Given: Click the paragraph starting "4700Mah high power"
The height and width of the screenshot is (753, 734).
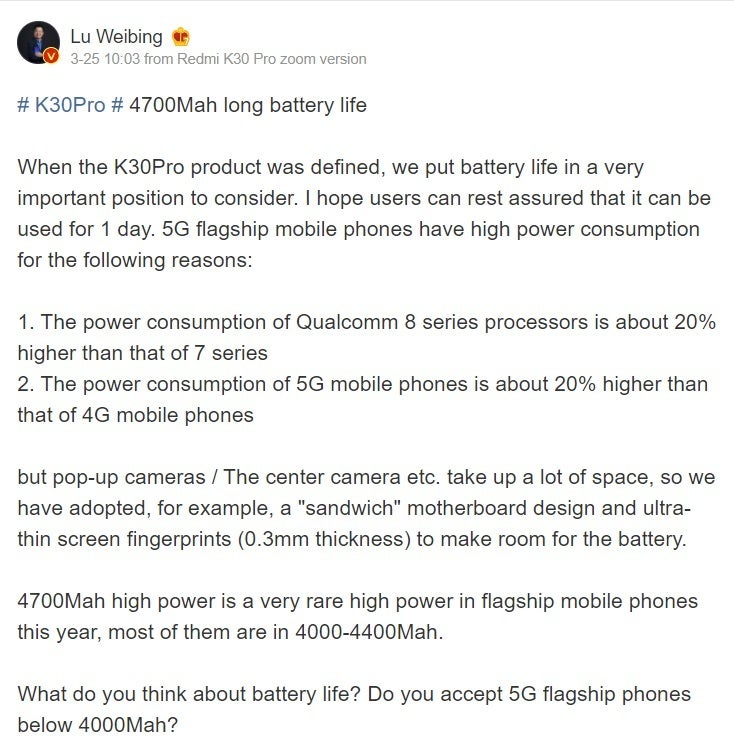Looking at the screenshot, I should coord(357,617).
